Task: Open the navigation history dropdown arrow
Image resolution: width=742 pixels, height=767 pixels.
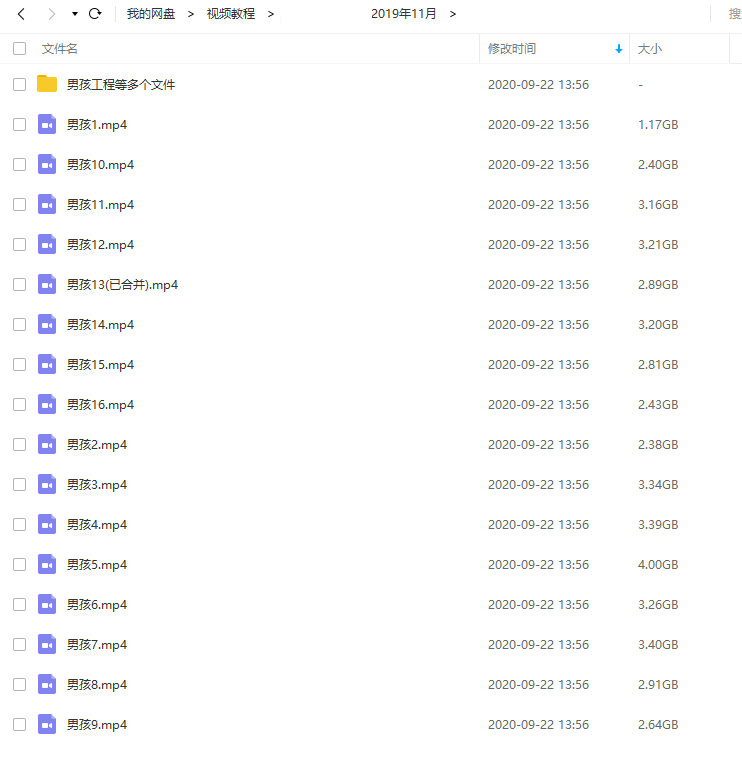Action: (x=74, y=14)
